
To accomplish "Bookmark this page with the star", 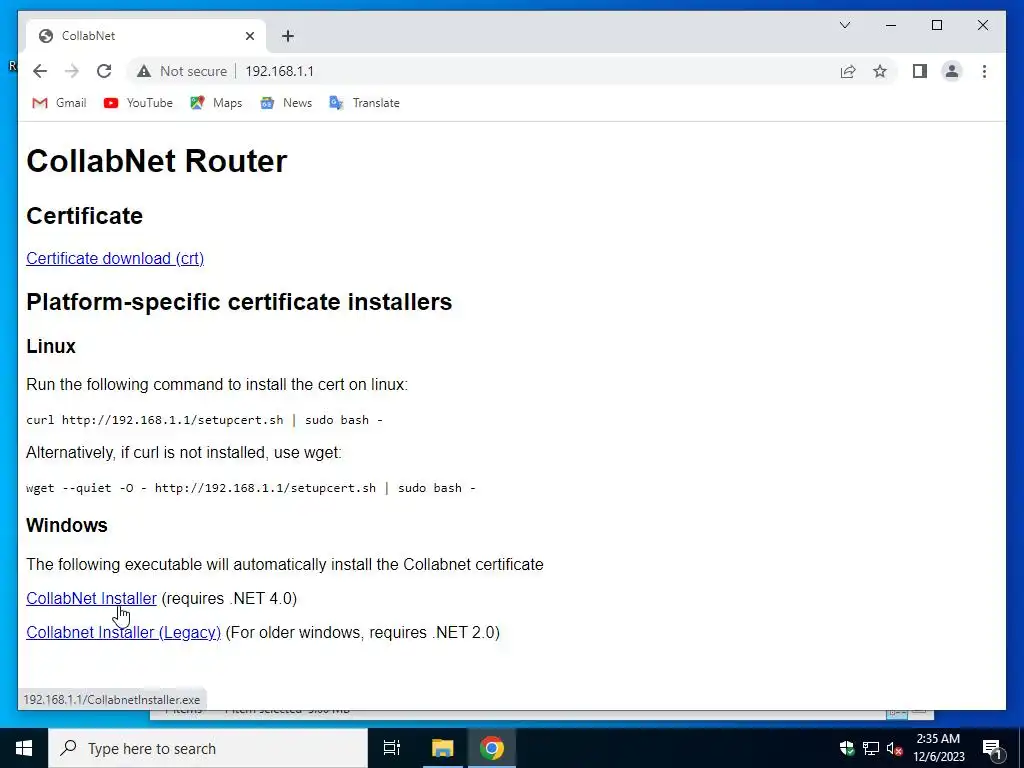I will (880, 71).
